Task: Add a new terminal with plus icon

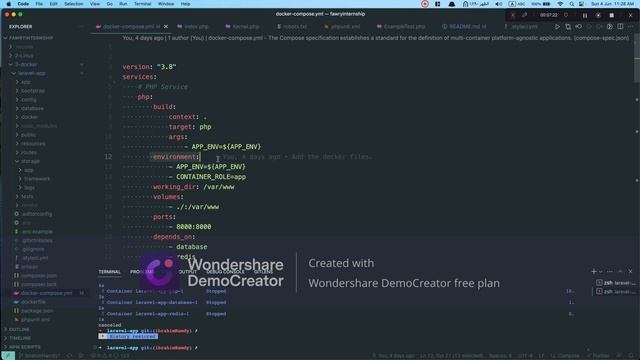Action: pyautogui.click(x=593, y=271)
